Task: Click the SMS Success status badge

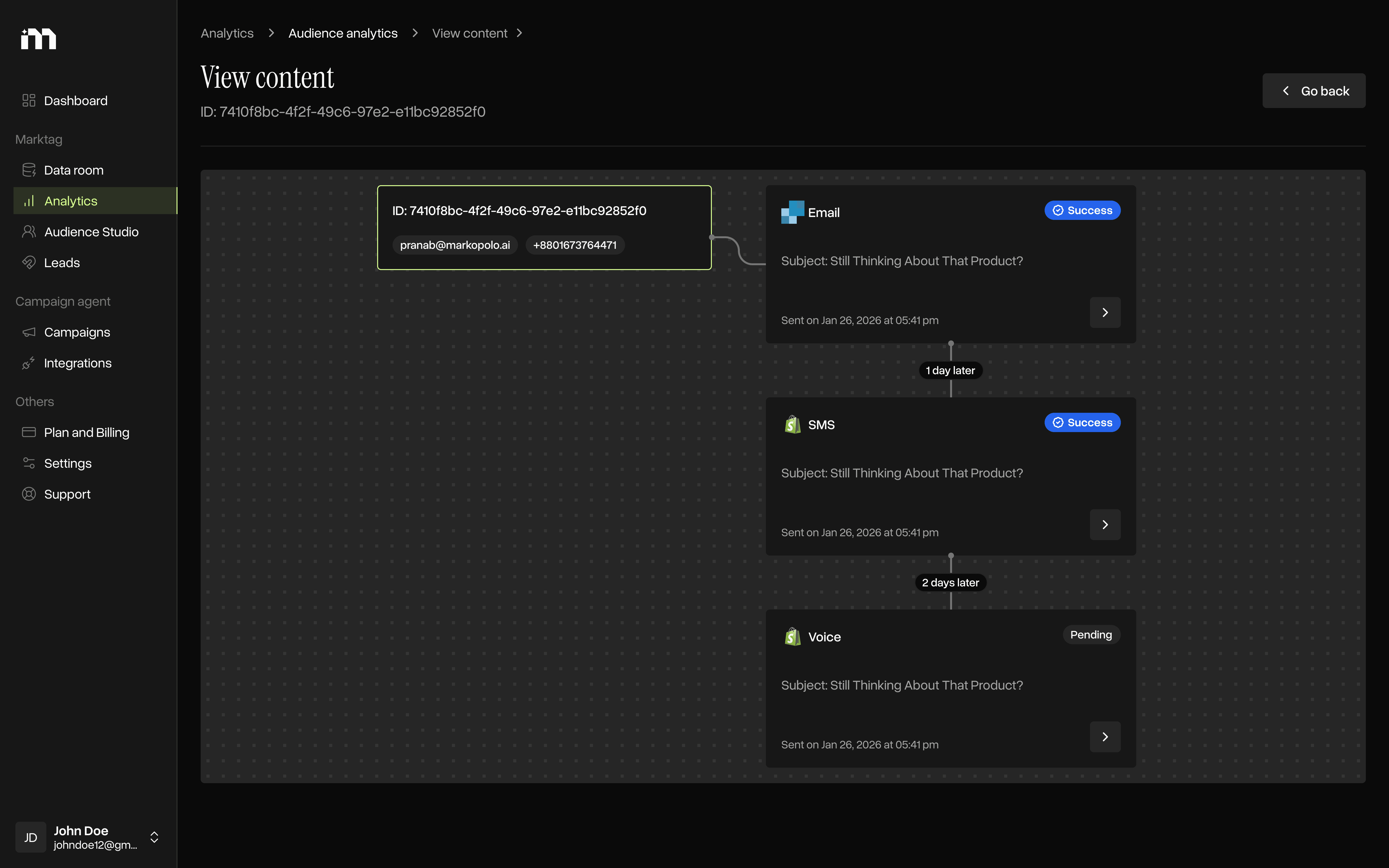Action: pos(1083,422)
